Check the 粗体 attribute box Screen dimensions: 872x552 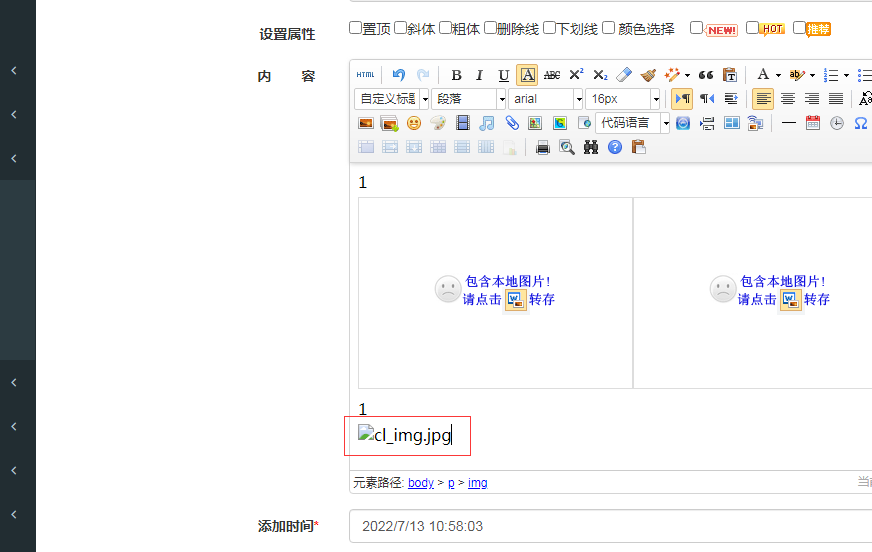pyautogui.click(x=445, y=28)
